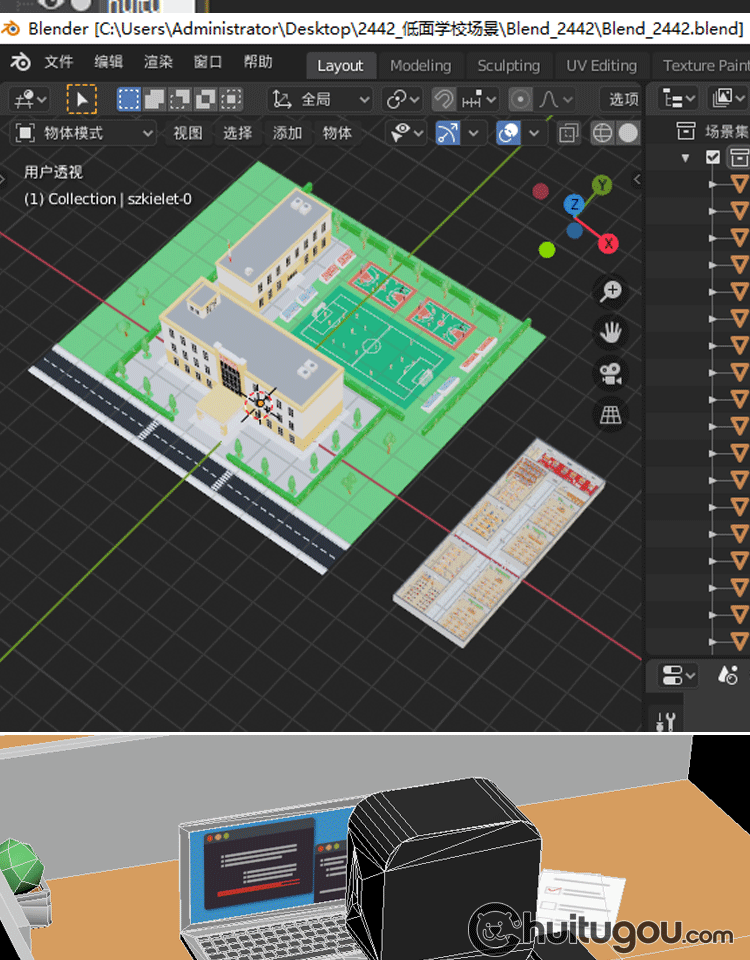Screen dimensions: 750x960
Task: Switch to solid shading
Action: pyautogui.click(x=628, y=133)
